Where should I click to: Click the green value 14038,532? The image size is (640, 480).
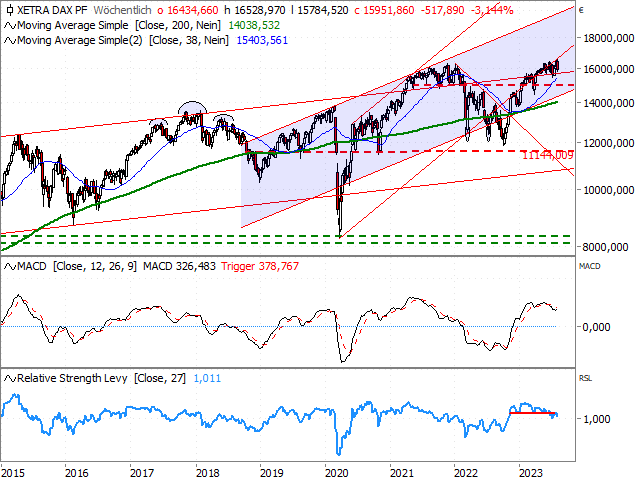tap(254, 25)
